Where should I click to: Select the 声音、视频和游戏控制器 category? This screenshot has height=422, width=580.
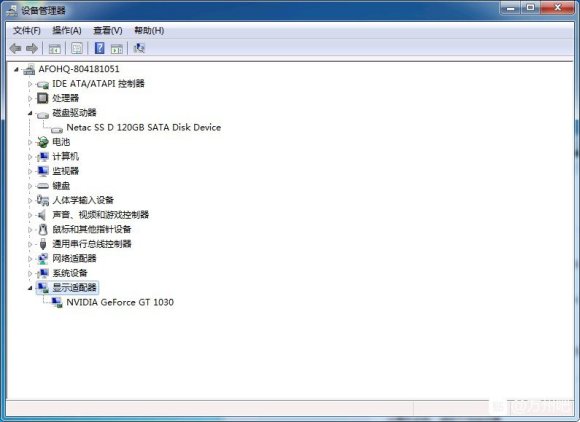[x=101, y=215]
